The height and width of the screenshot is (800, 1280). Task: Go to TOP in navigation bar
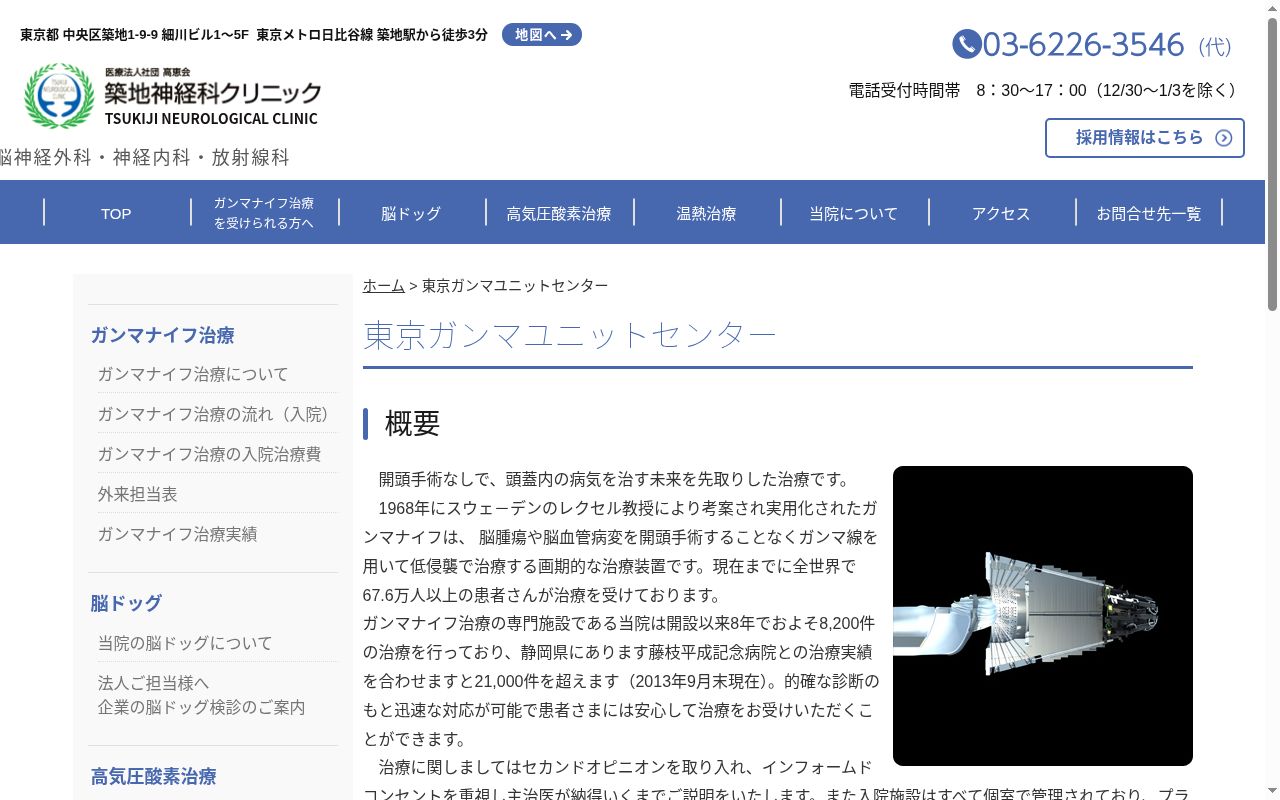pyautogui.click(x=116, y=213)
